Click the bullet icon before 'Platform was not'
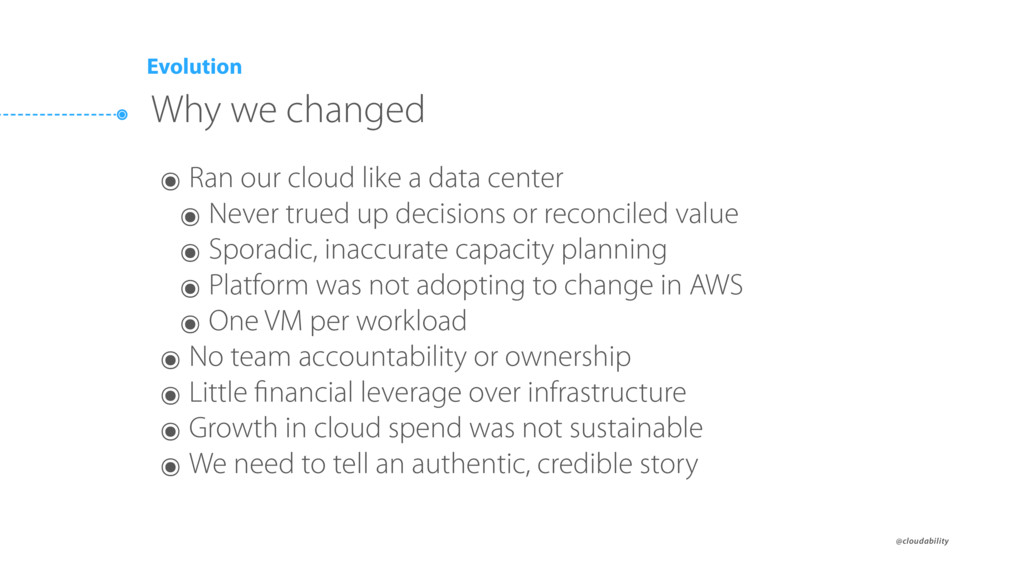 click(x=190, y=289)
